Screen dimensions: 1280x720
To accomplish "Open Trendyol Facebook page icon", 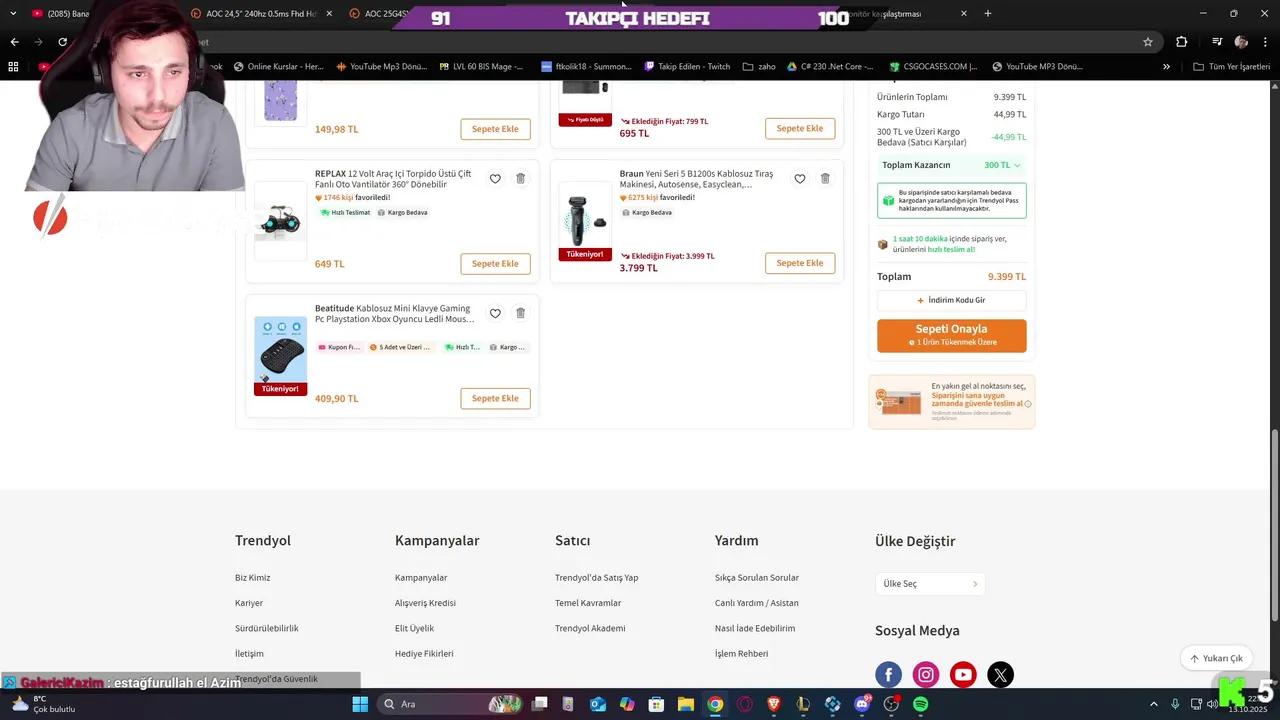I will click(x=888, y=675).
